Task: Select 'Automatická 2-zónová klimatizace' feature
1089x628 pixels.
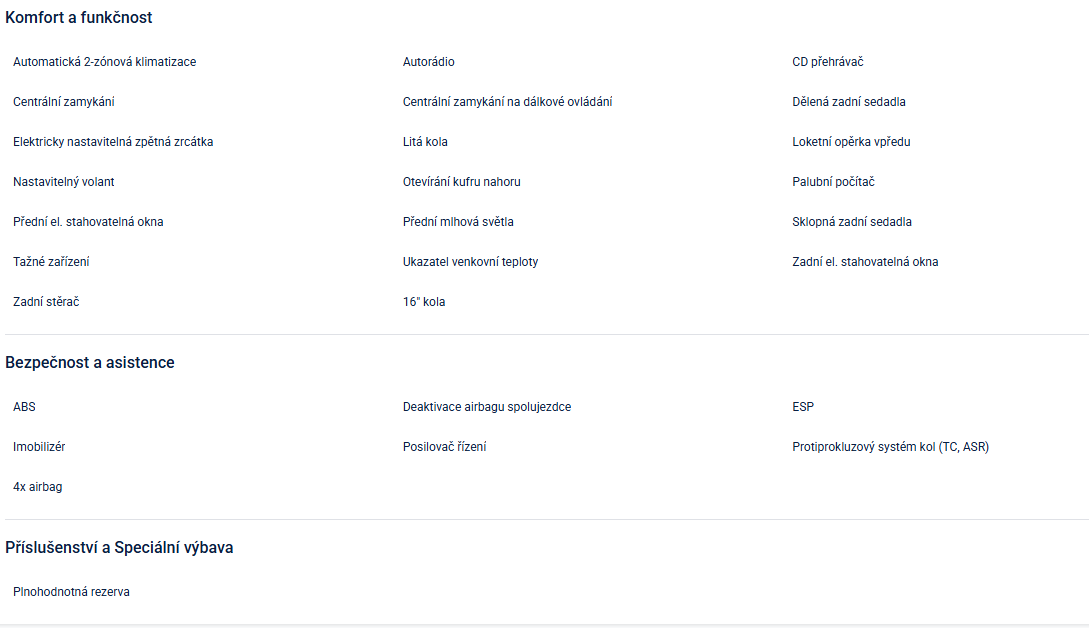Action: [104, 62]
